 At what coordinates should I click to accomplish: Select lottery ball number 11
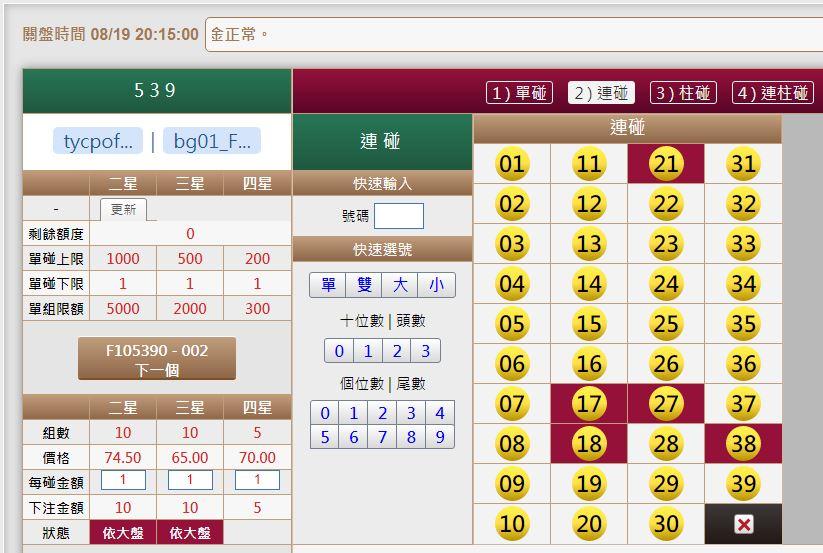pos(589,164)
